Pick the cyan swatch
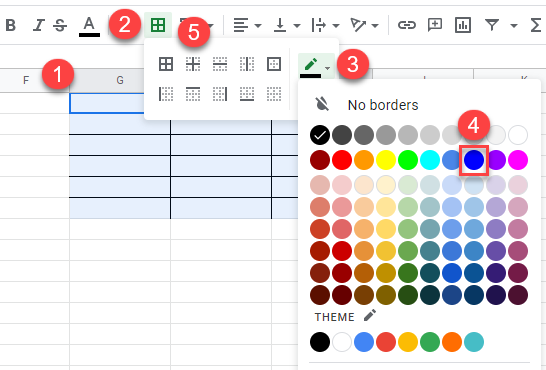This screenshot has width=546, height=370. (430, 160)
